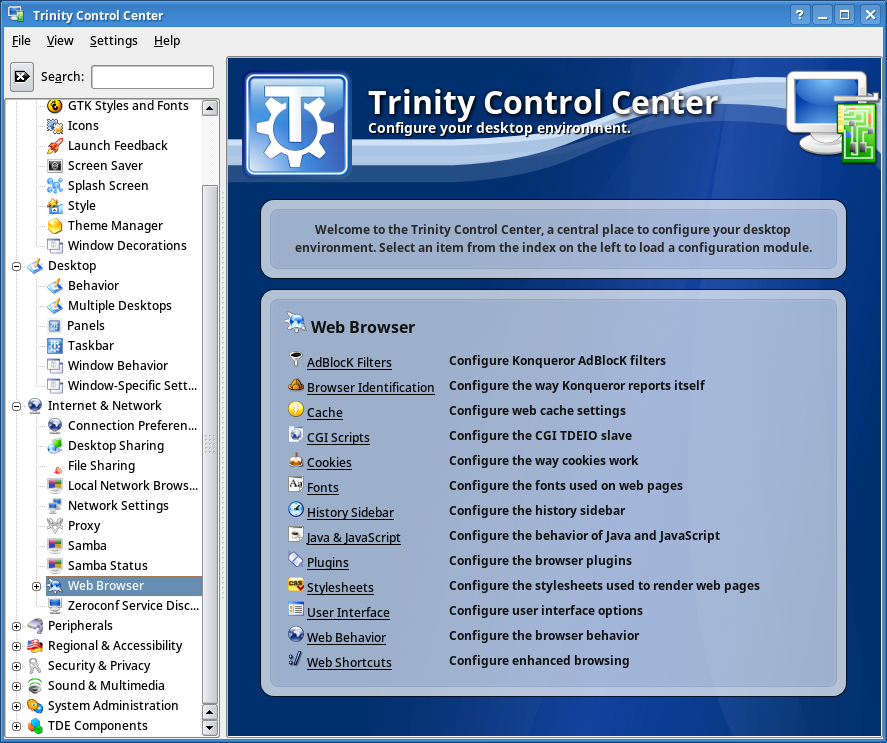
Task: Collapse the Internet & Network category
Action: click(x=16, y=406)
